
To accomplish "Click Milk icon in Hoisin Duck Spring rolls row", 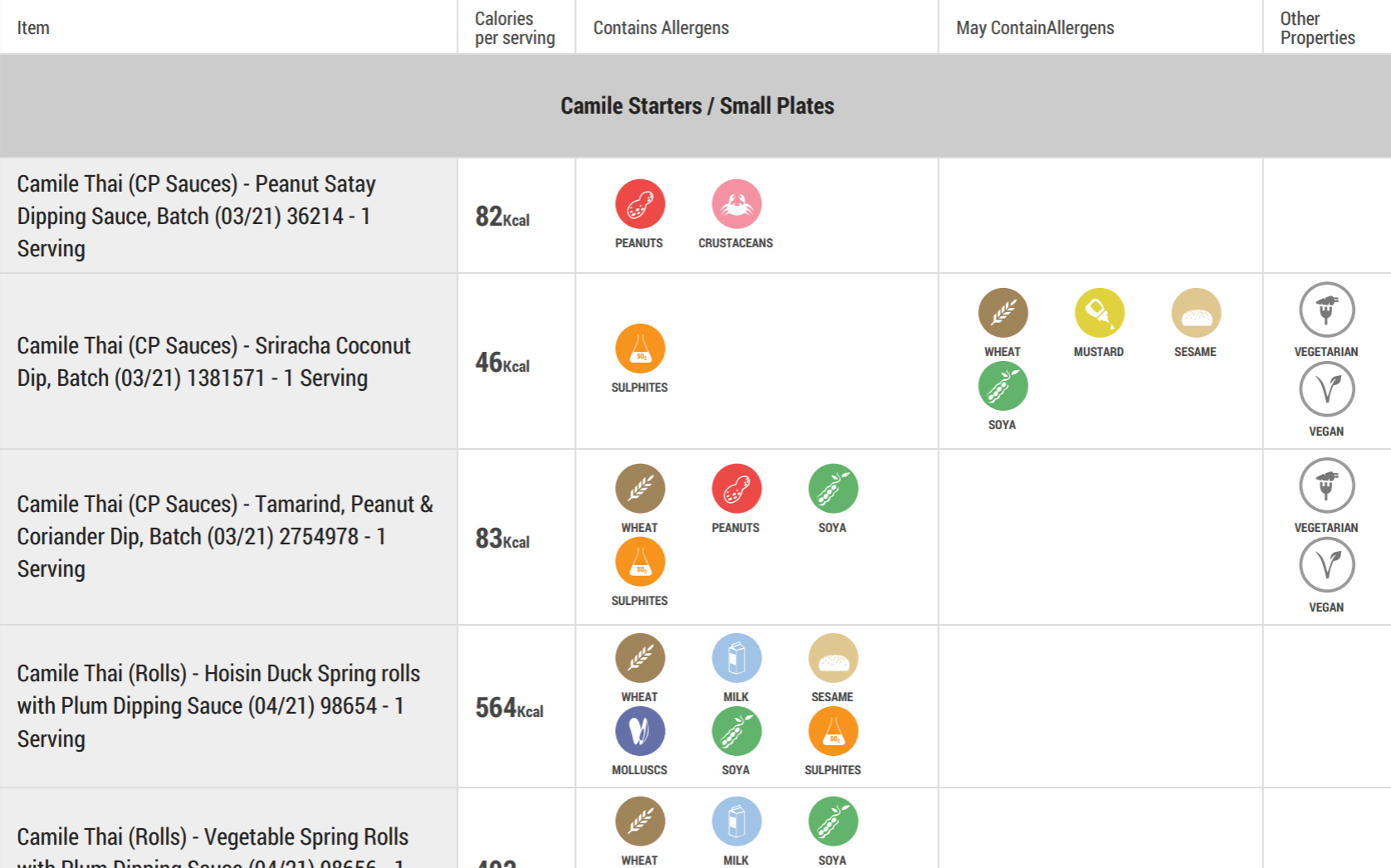I will tap(736, 658).
